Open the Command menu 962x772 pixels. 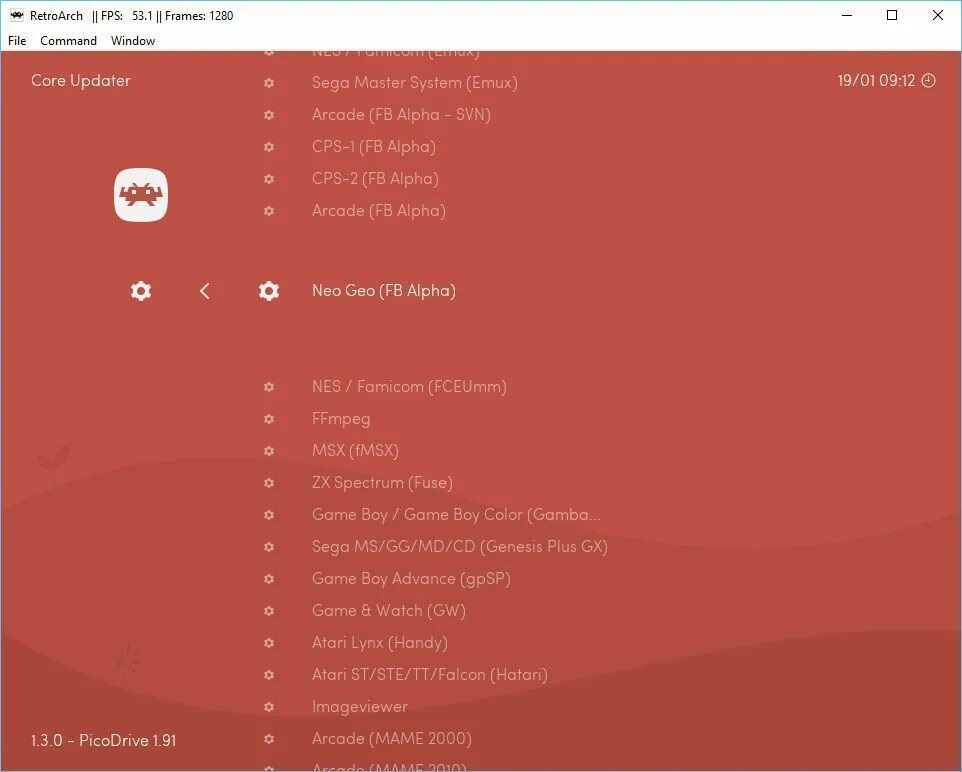(x=68, y=41)
